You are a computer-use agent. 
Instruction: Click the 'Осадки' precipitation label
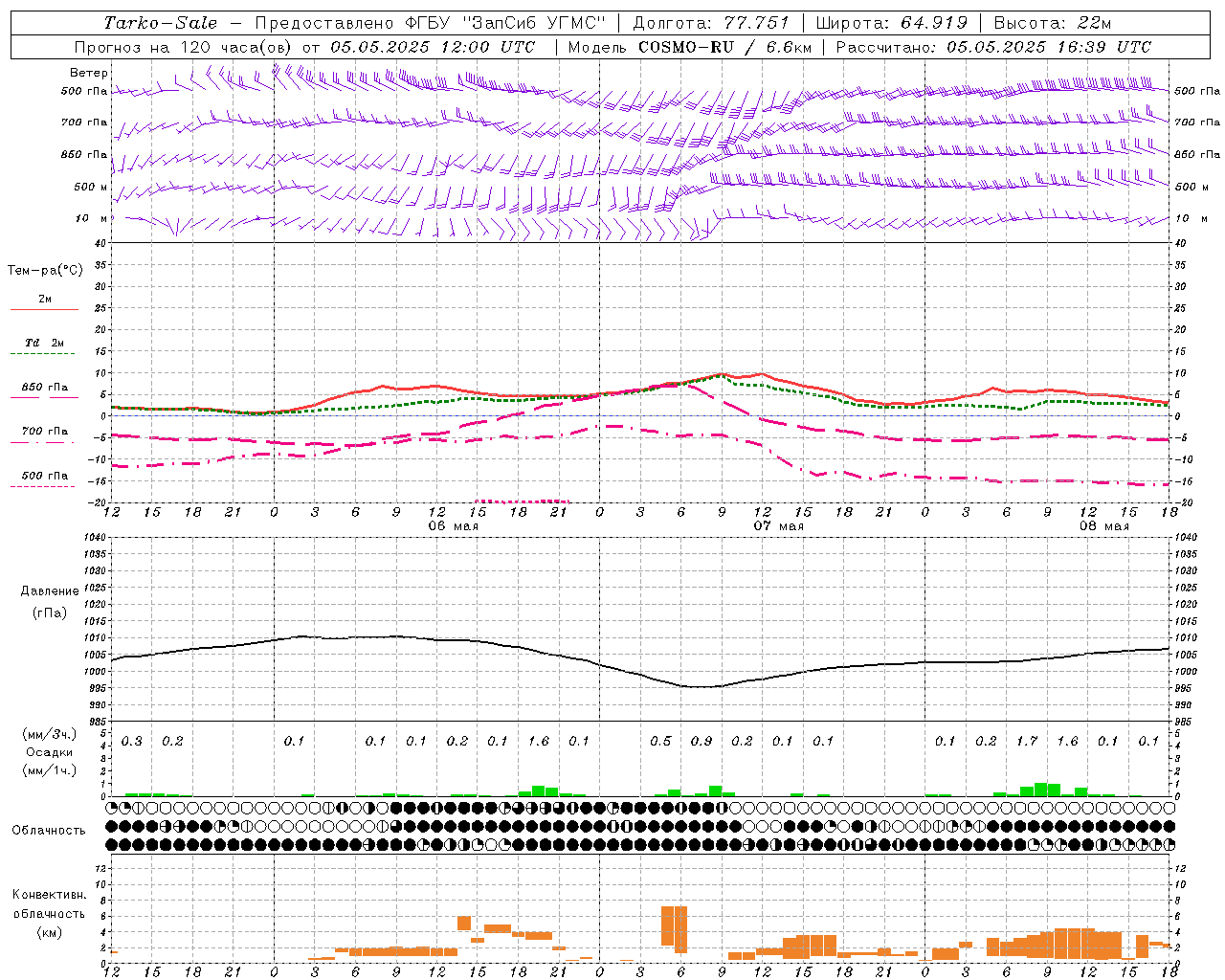pos(49,752)
